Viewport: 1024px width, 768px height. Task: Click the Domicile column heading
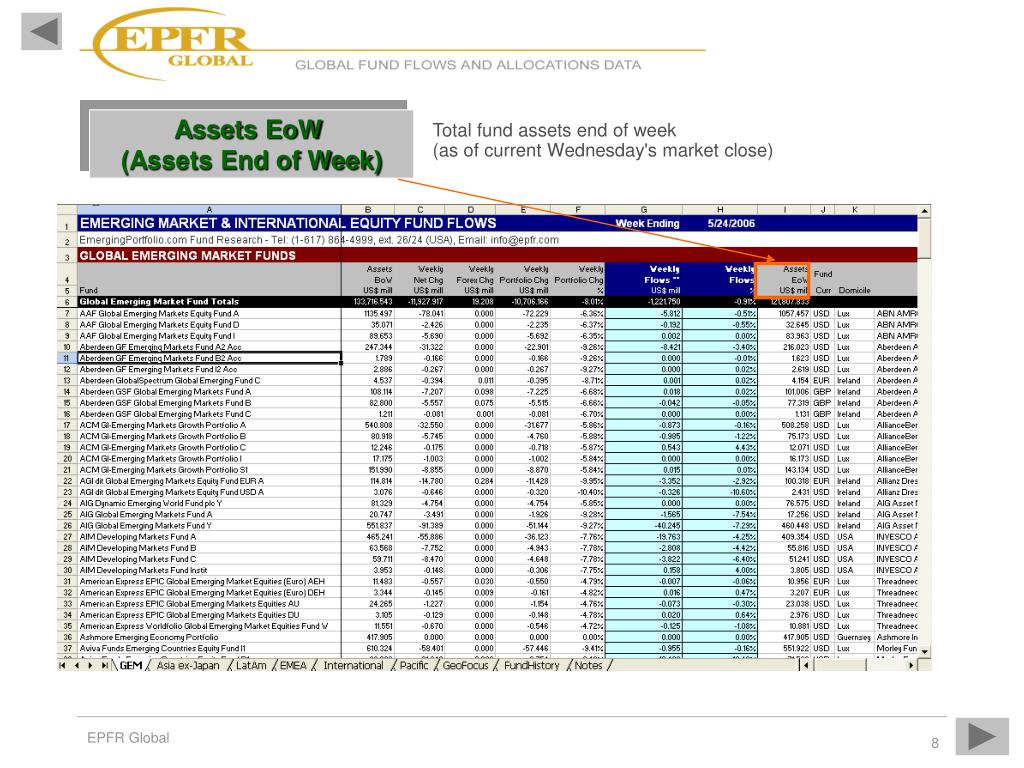854,290
